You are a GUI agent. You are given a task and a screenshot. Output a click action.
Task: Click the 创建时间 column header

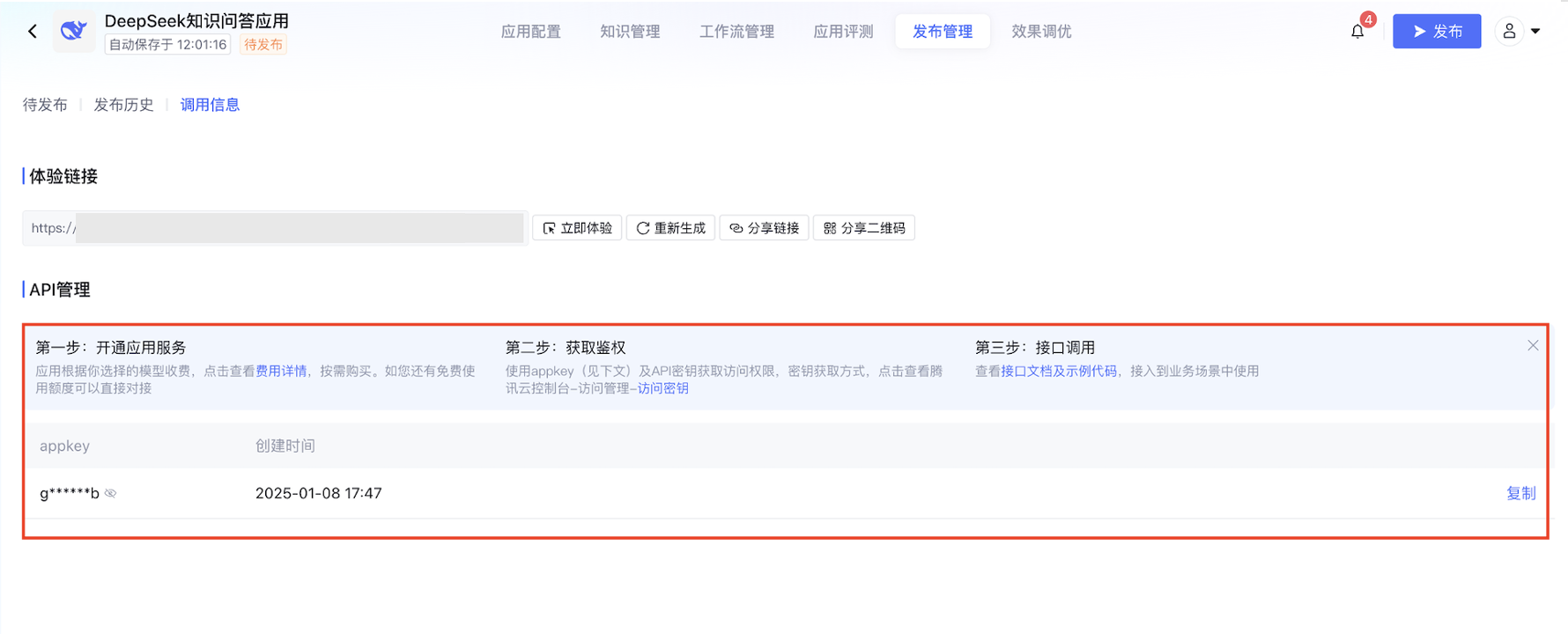[x=285, y=446]
